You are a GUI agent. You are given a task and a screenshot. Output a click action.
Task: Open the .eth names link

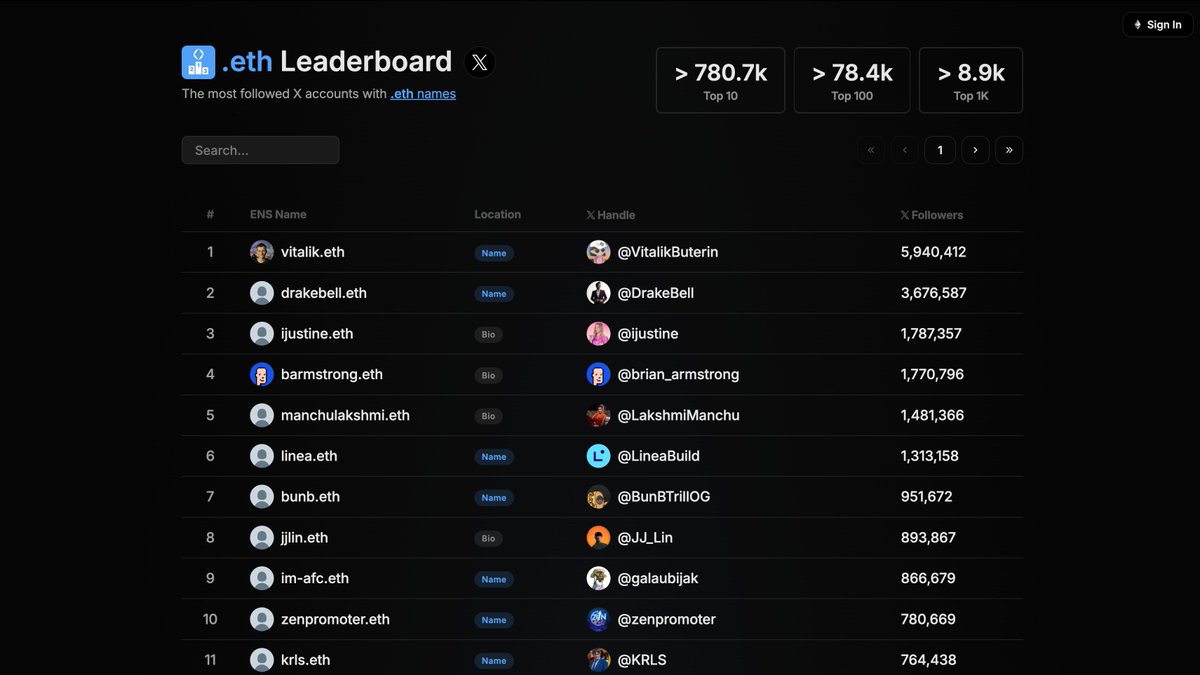[x=423, y=94]
